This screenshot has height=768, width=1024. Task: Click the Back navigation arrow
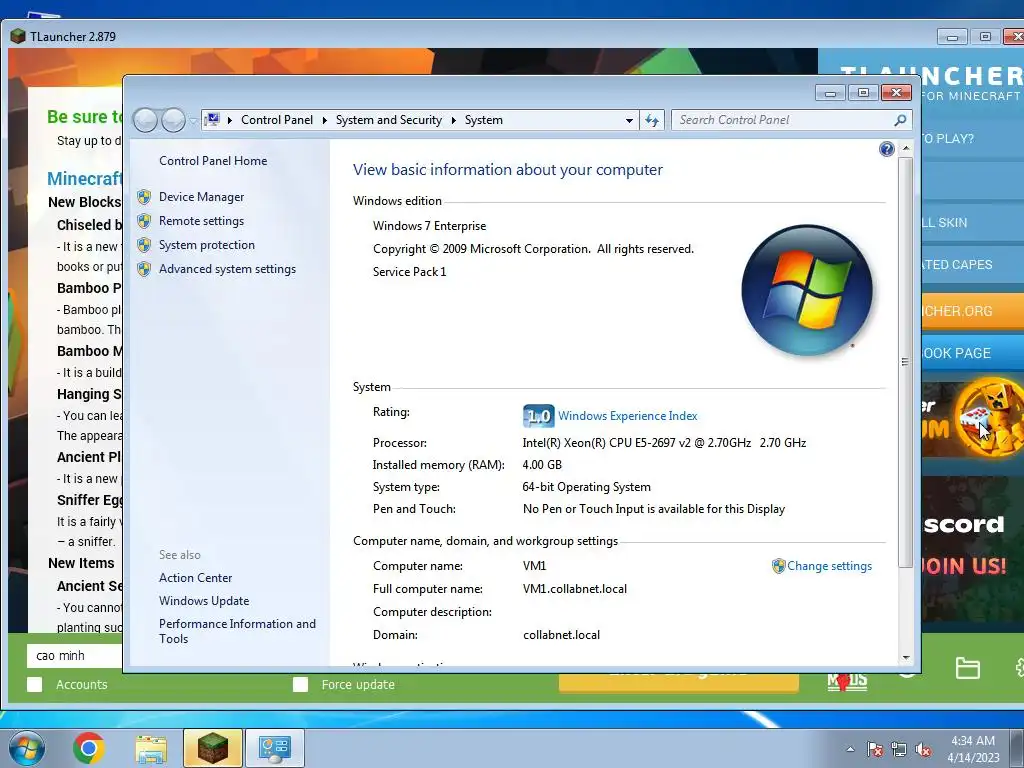tap(145, 120)
